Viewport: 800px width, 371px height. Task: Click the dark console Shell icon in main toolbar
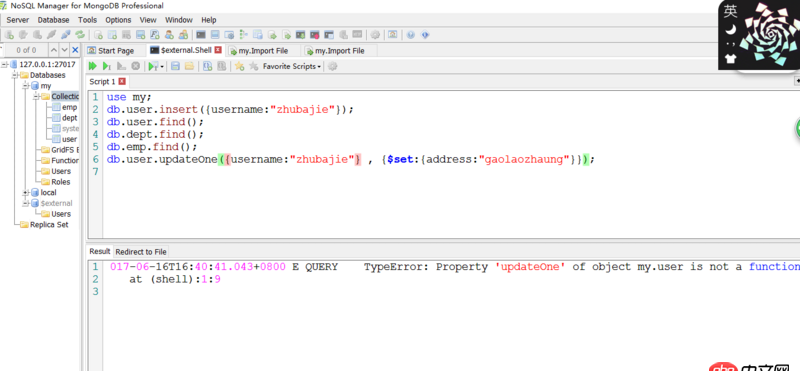tap(201, 35)
